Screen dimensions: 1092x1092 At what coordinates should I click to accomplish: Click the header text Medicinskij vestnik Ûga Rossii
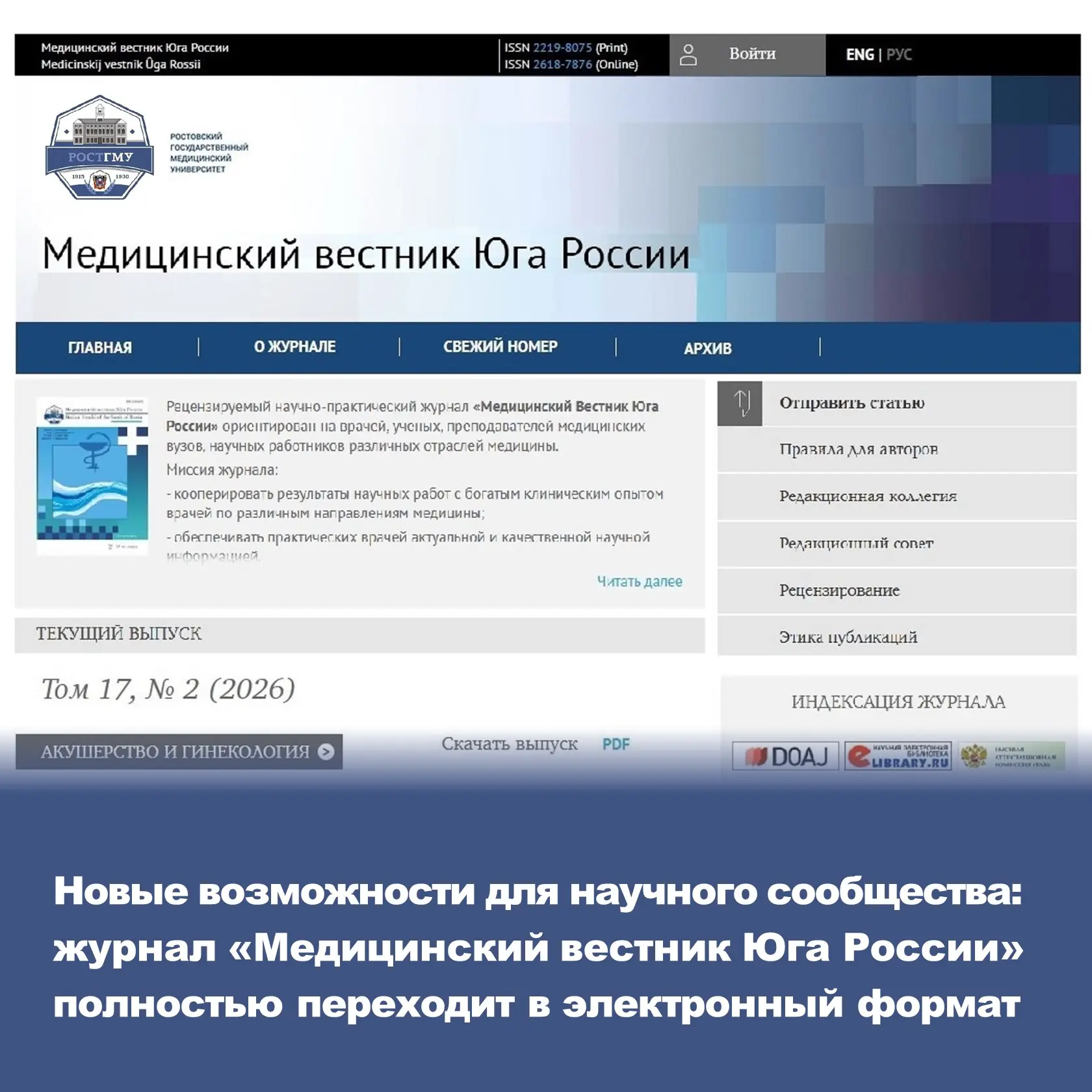click(121, 64)
